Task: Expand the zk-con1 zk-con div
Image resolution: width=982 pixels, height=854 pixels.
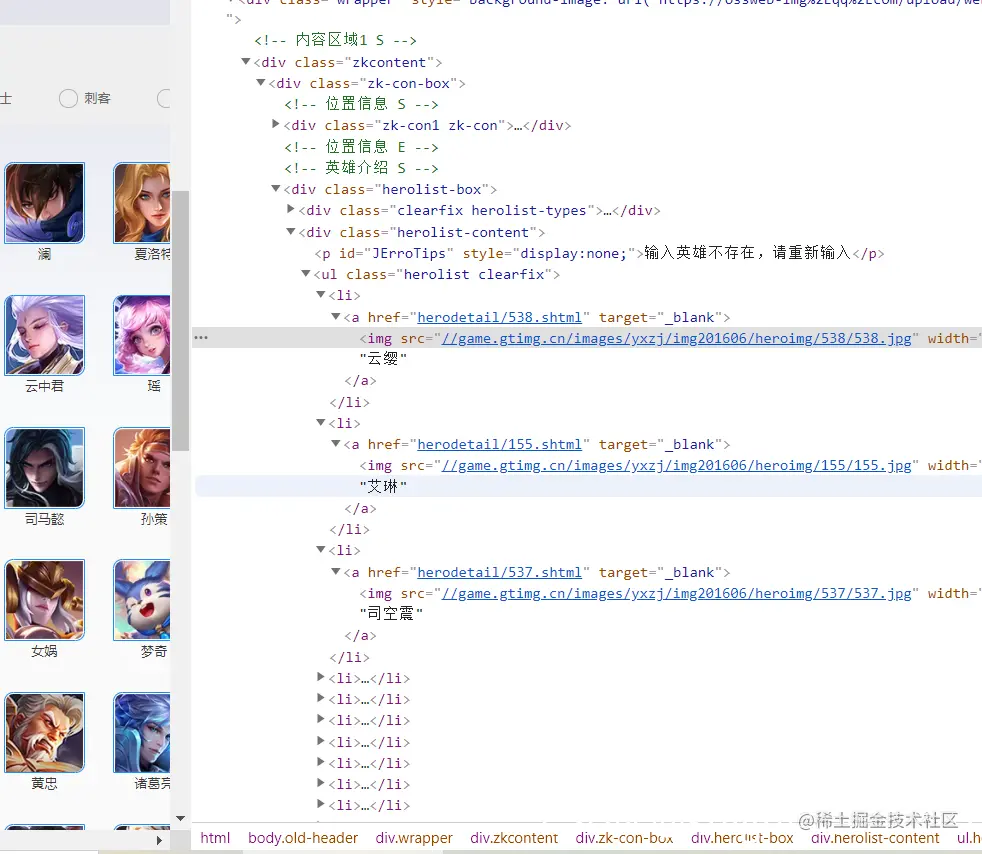Action: click(276, 124)
